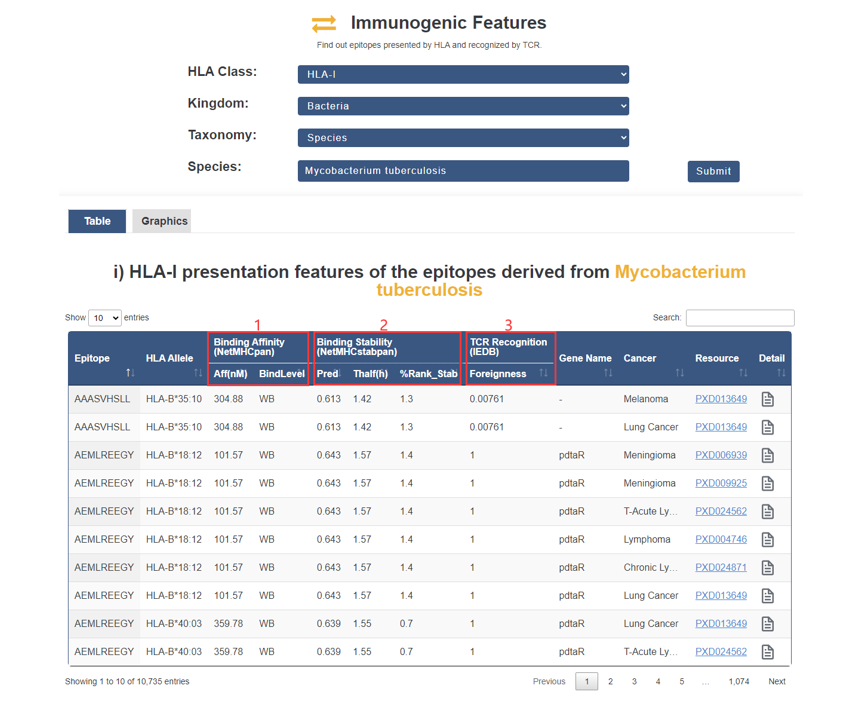
Task: Sort by Resource column arrows
Action: coord(743,373)
